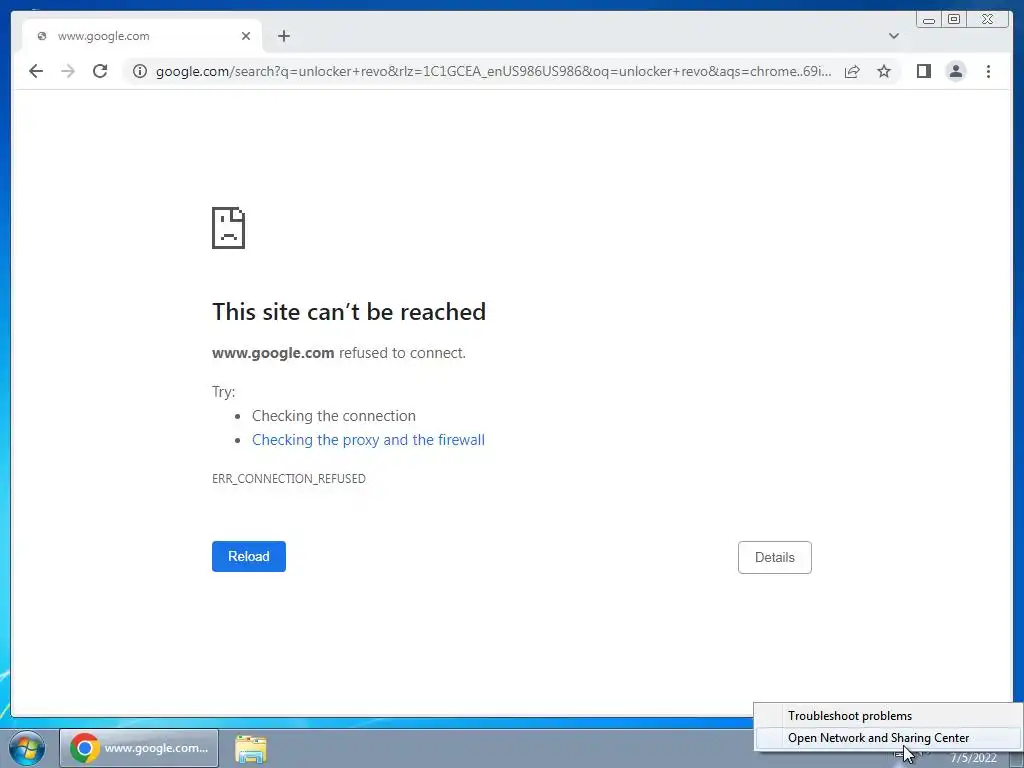Click 'This site can't be reached' heading
Image resolution: width=1024 pixels, height=768 pixels.
pos(349,312)
